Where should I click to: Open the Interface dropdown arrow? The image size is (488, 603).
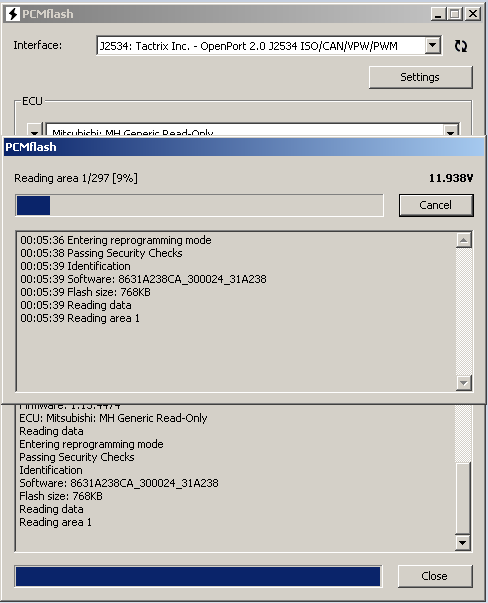(x=433, y=45)
